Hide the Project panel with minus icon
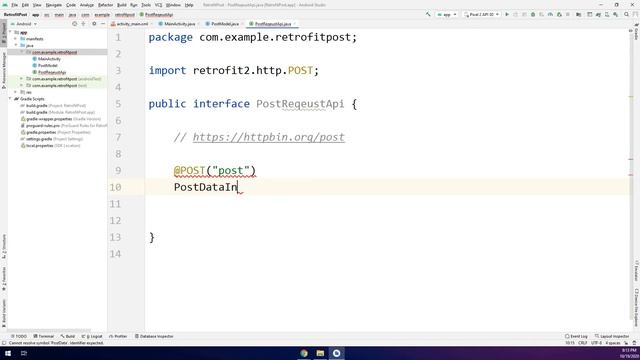This screenshot has height=360, width=640. tap(102, 24)
